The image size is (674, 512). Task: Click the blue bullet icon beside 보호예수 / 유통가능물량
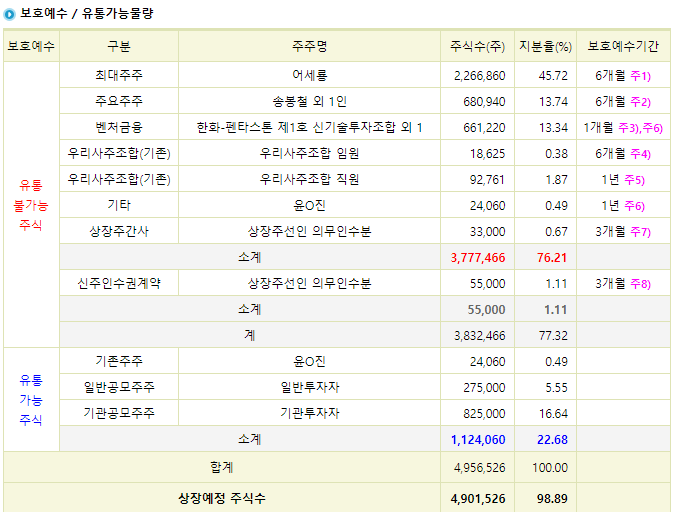(9, 14)
